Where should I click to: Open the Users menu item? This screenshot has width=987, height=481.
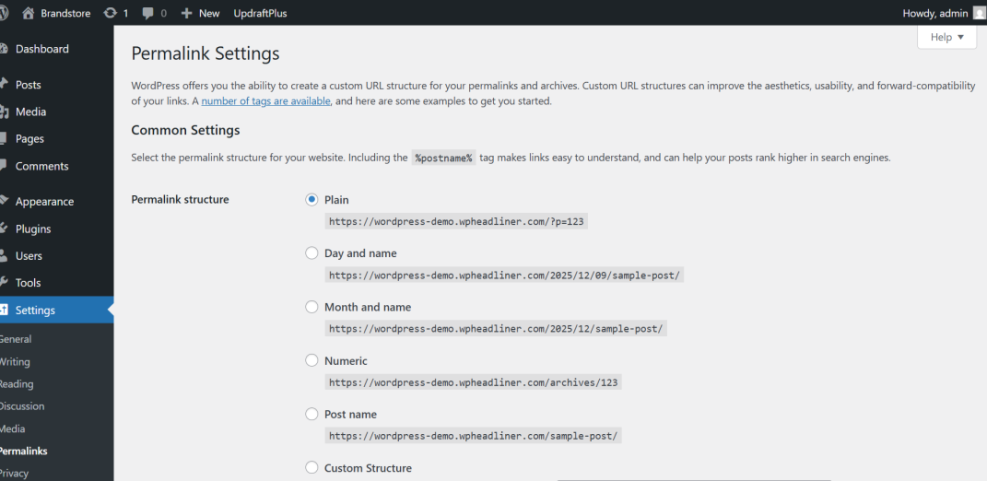tap(29, 256)
